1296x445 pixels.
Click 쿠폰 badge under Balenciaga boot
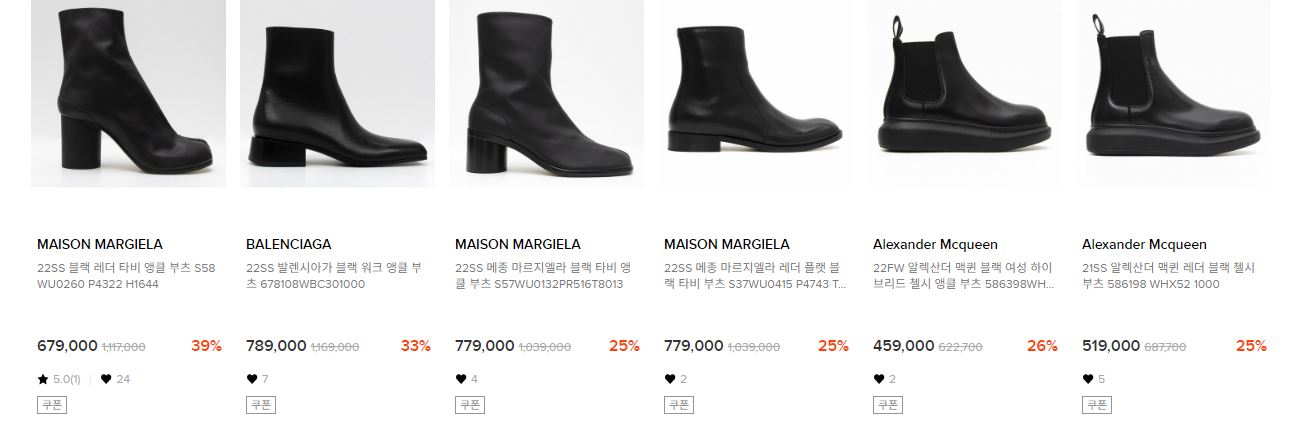[261, 405]
